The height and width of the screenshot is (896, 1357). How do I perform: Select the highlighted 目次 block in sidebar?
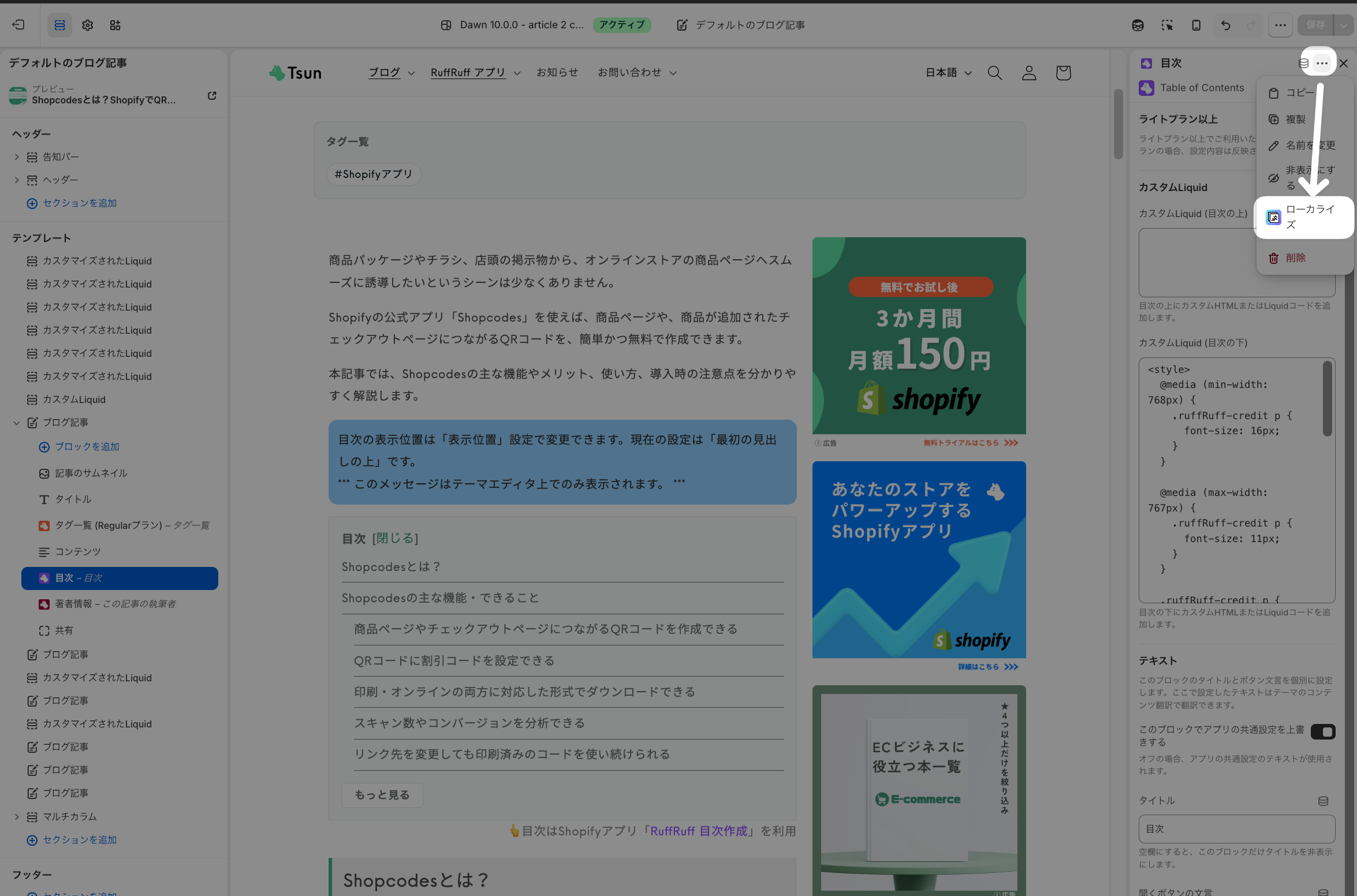pos(120,578)
